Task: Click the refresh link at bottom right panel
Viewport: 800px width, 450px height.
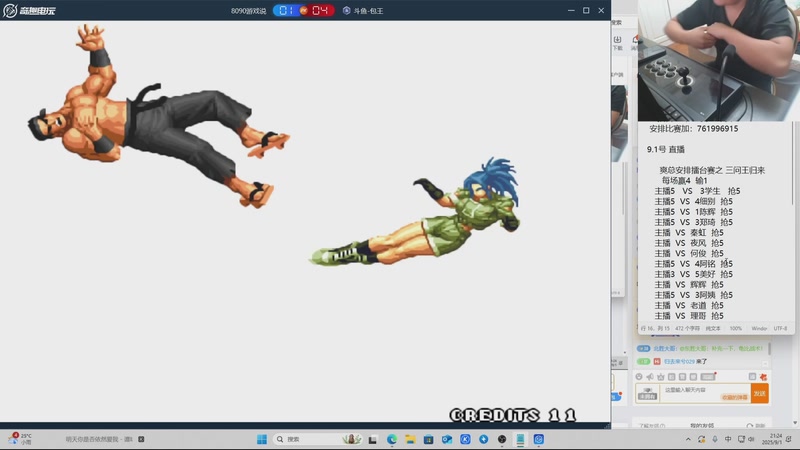Action: 757,425
